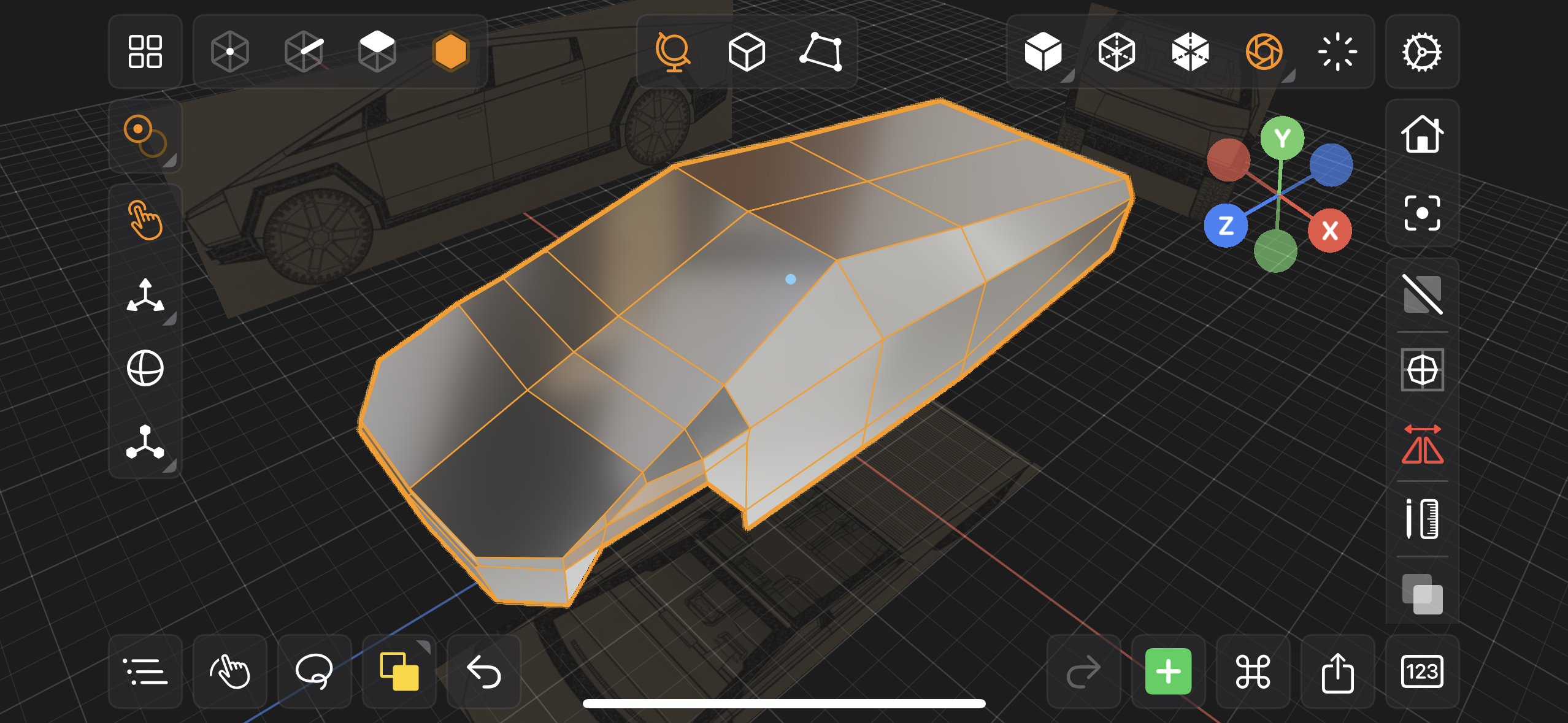Snap view to the red X axis
The width and height of the screenshot is (1568, 723).
point(1329,231)
